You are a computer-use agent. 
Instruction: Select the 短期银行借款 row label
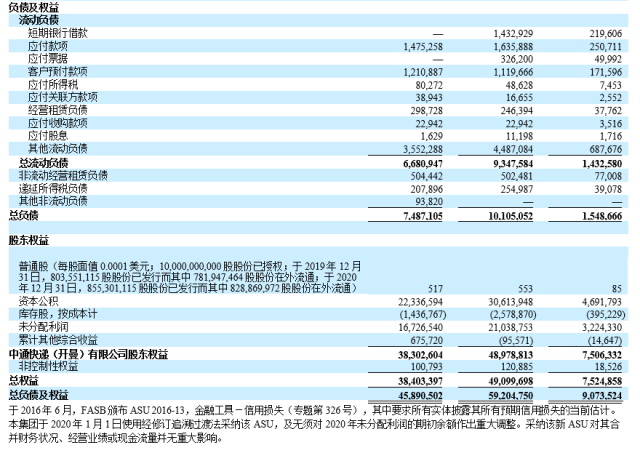58,33
